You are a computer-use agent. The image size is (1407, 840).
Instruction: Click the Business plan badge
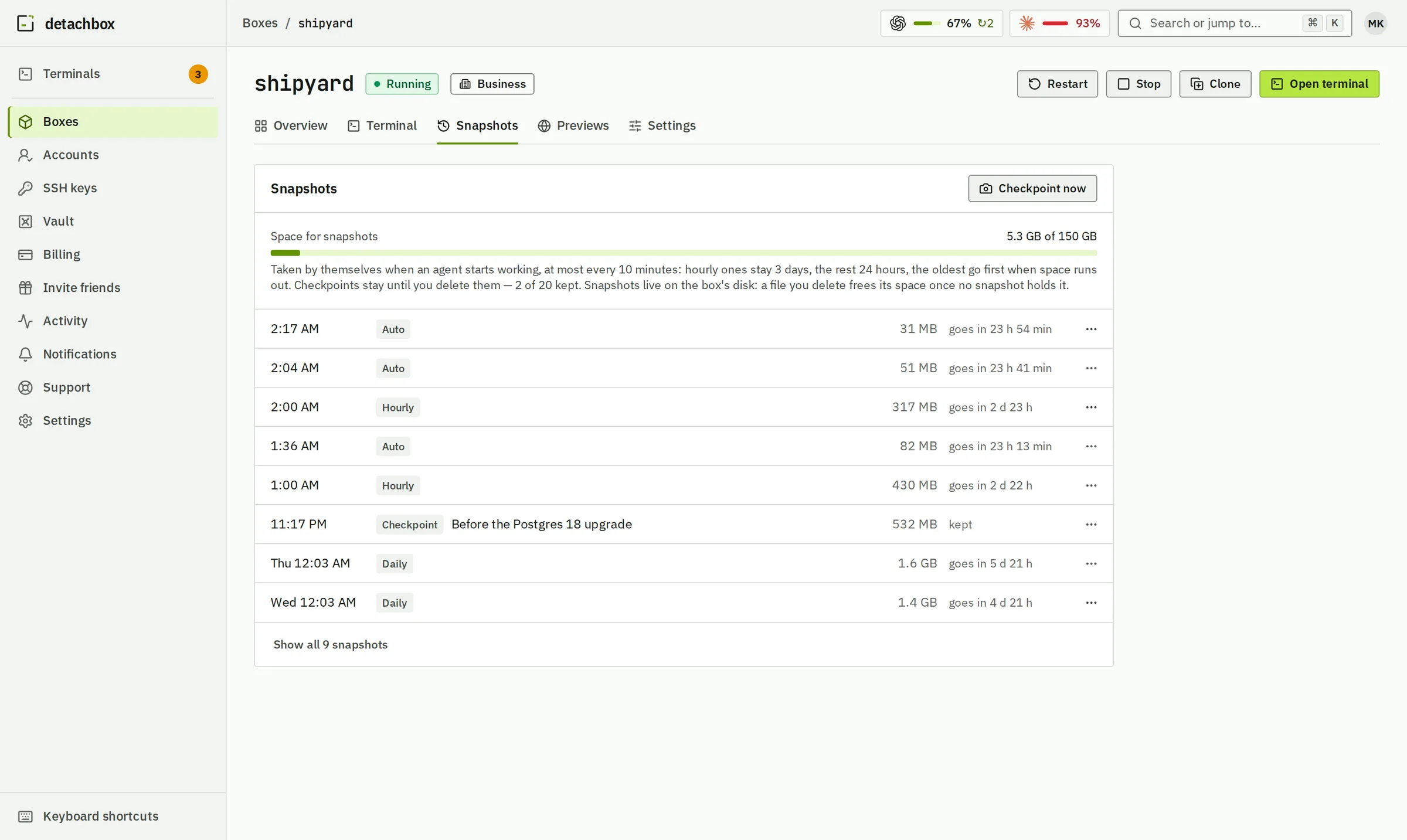click(492, 84)
